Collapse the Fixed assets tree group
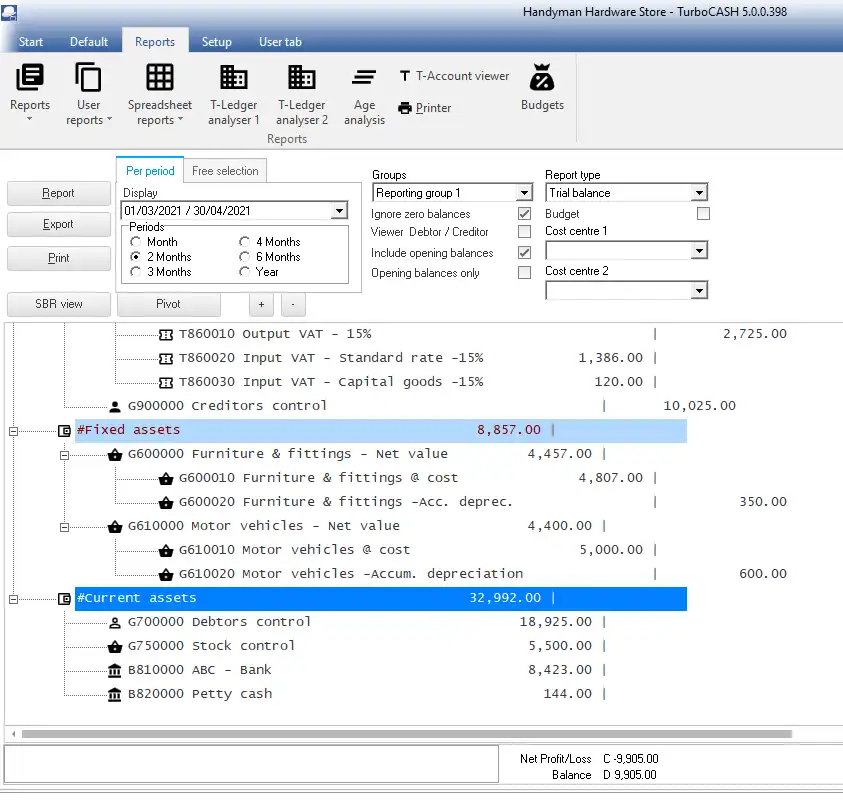This screenshot has height=800, width=843. pyautogui.click(x=14, y=431)
